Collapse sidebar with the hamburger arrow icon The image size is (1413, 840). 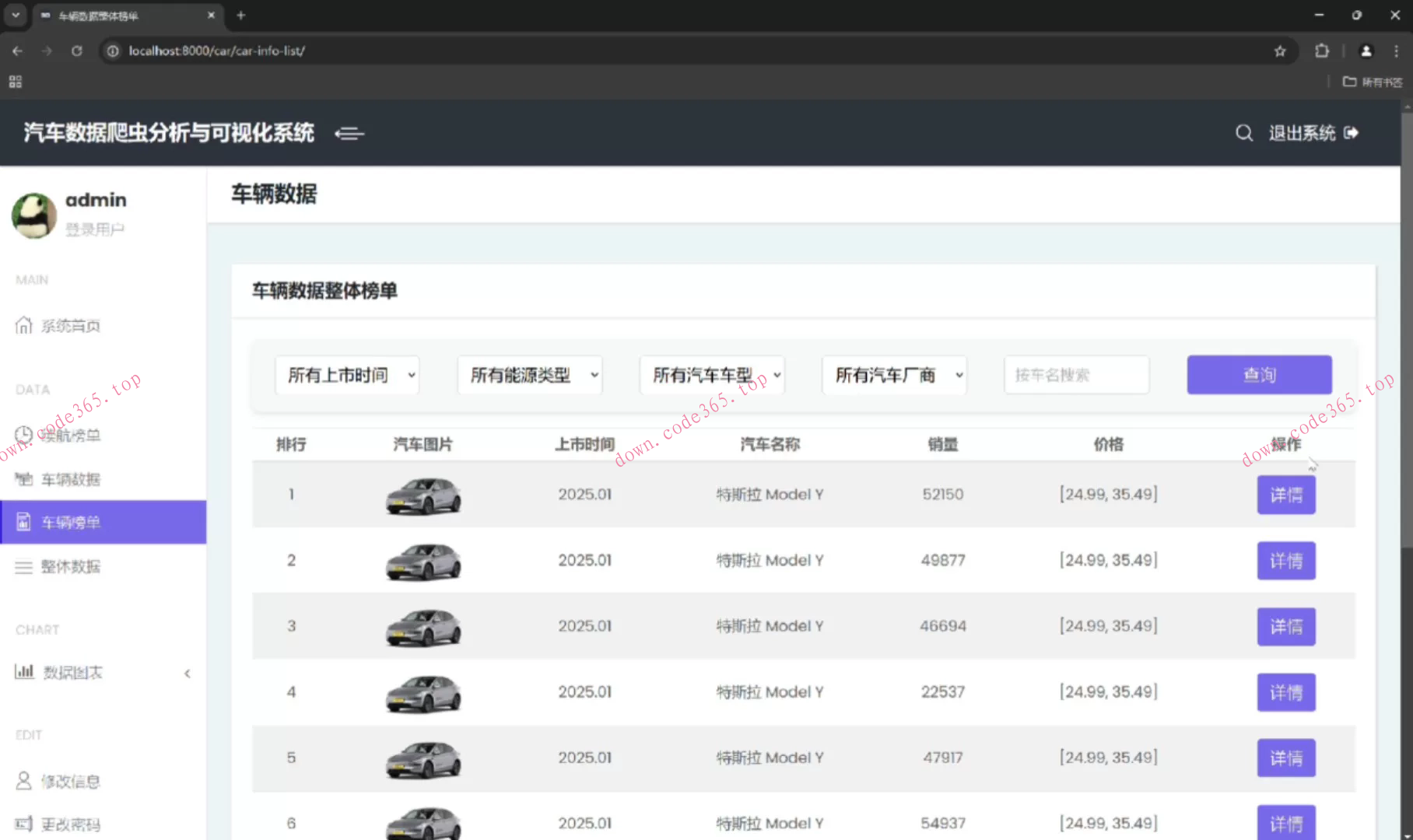pos(349,134)
